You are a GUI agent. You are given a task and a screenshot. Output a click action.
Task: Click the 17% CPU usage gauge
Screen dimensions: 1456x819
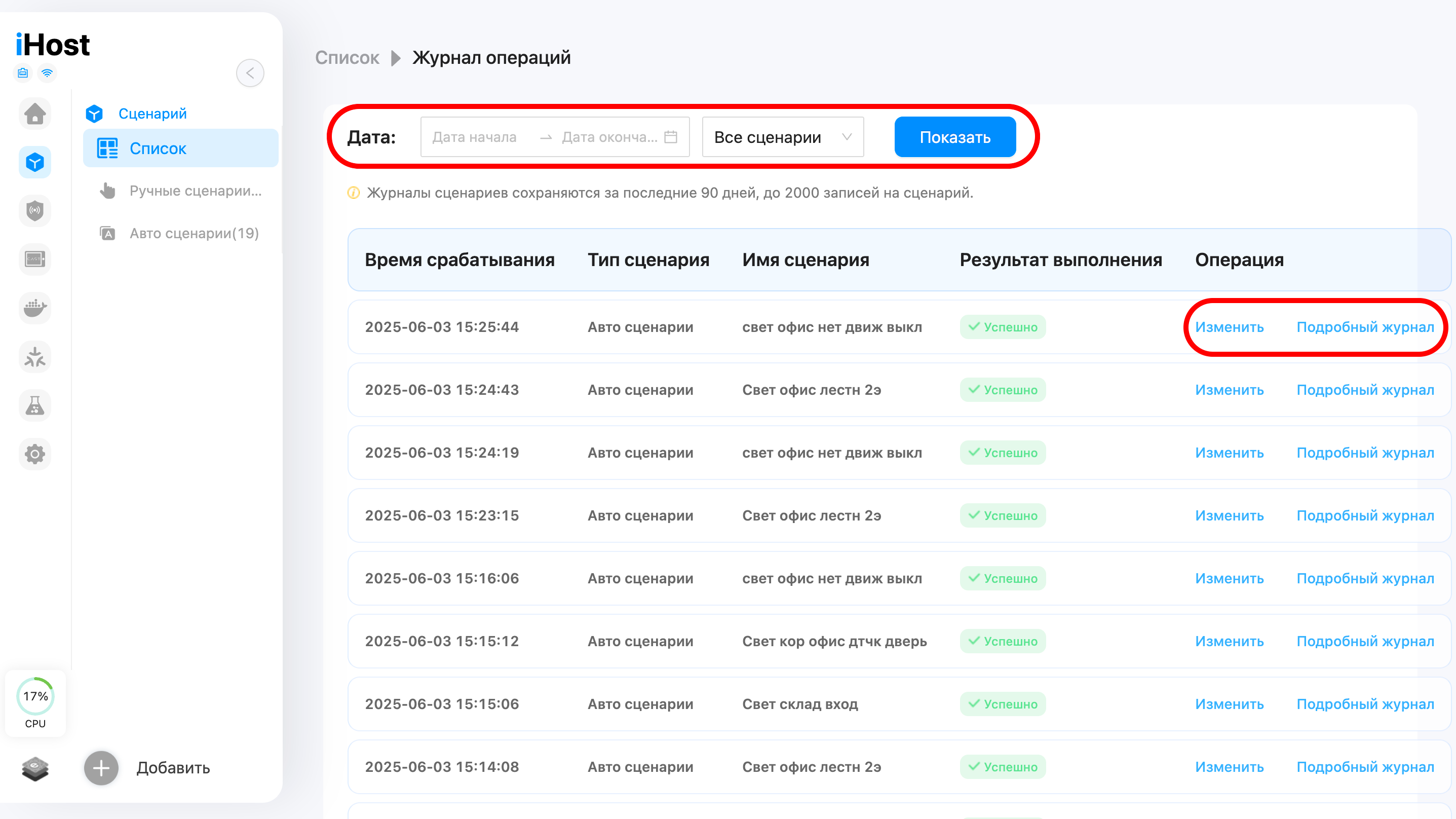pyautogui.click(x=35, y=696)
